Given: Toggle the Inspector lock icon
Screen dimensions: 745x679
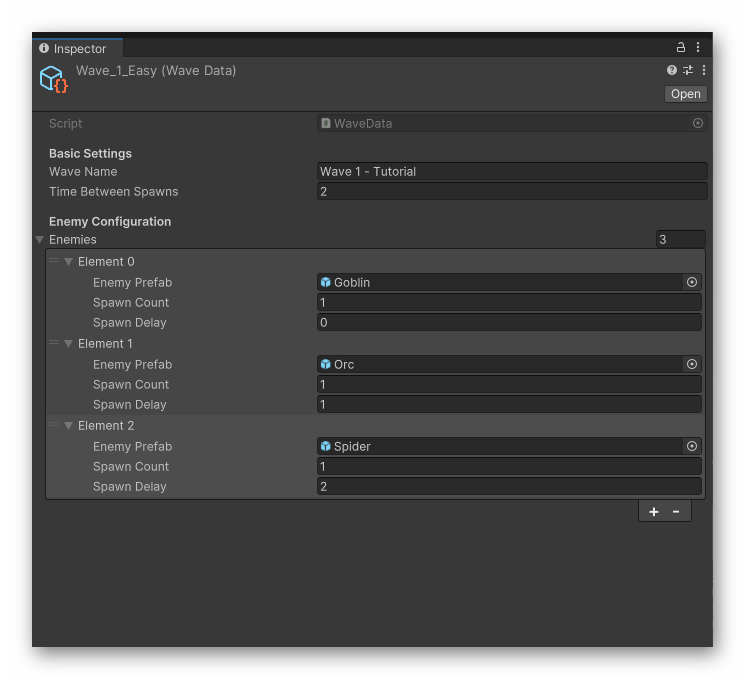Looking at the screenshot, I should point(681,47).
